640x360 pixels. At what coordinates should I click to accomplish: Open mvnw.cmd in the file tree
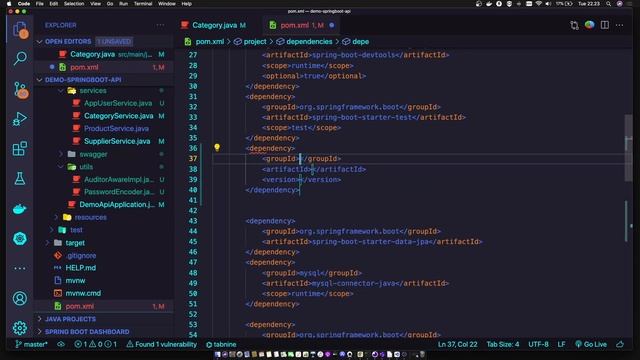pyautogui.click(x=83, y=293)
